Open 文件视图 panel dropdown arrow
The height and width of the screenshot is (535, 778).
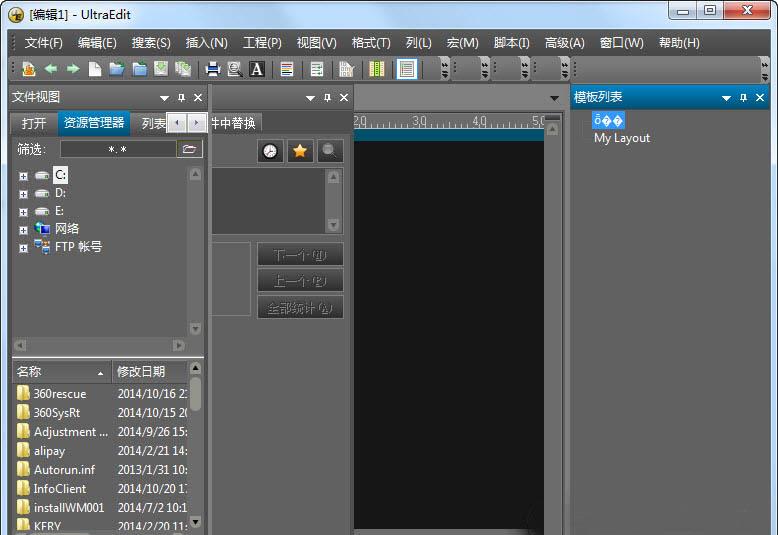[x=164, y=98]
